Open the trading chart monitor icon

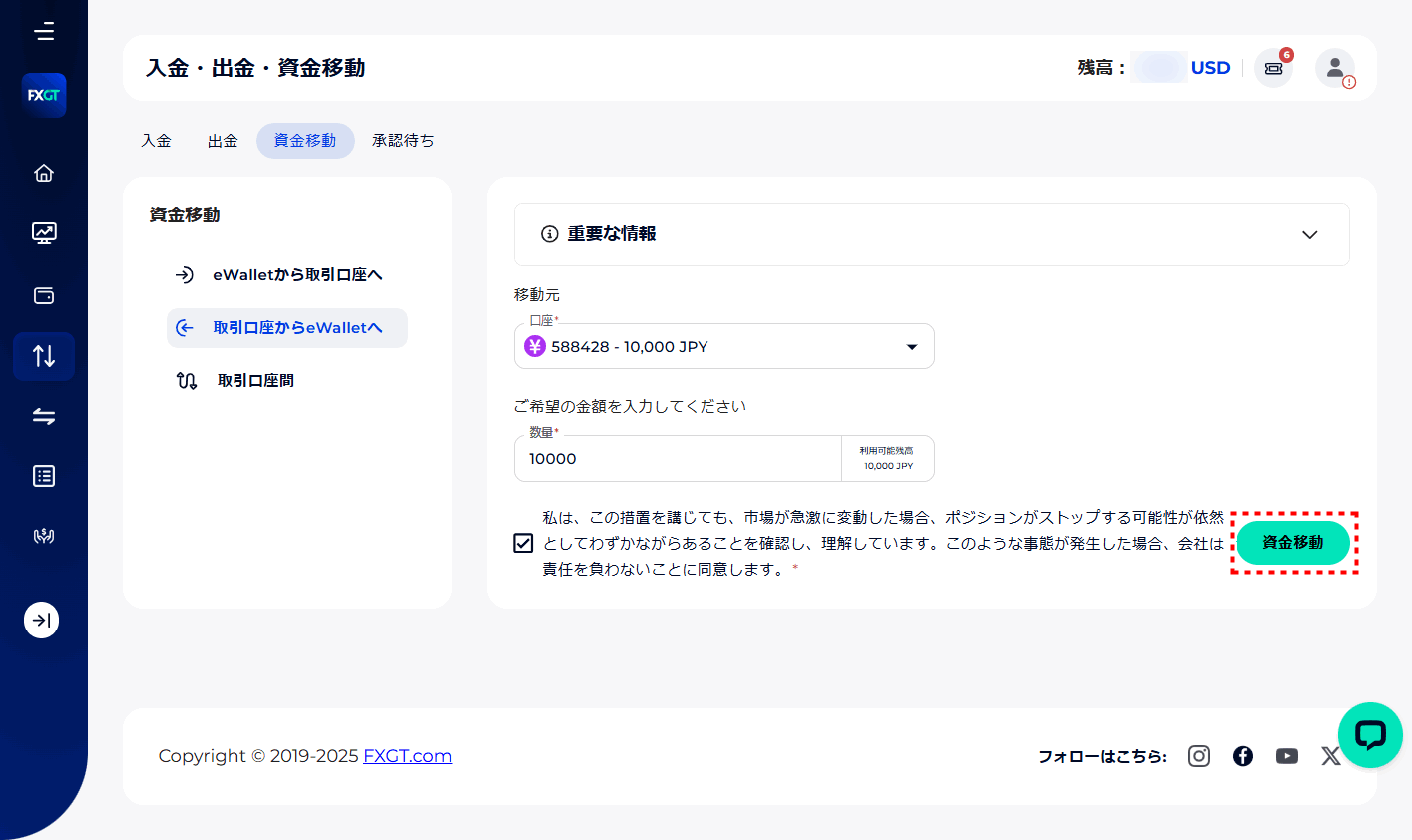point(44,233)
